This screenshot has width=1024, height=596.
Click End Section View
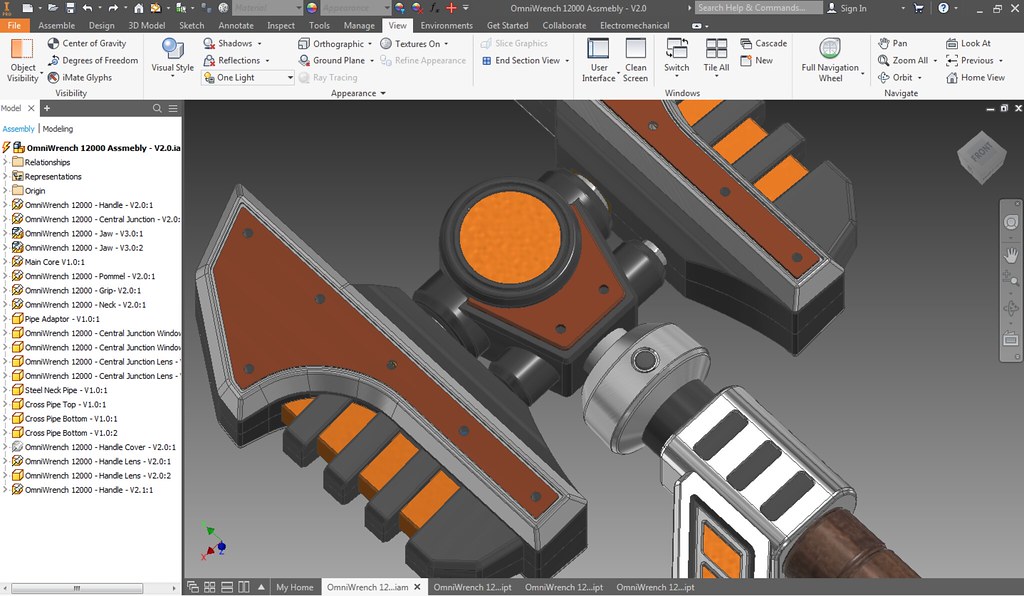[x=526, y=60]
